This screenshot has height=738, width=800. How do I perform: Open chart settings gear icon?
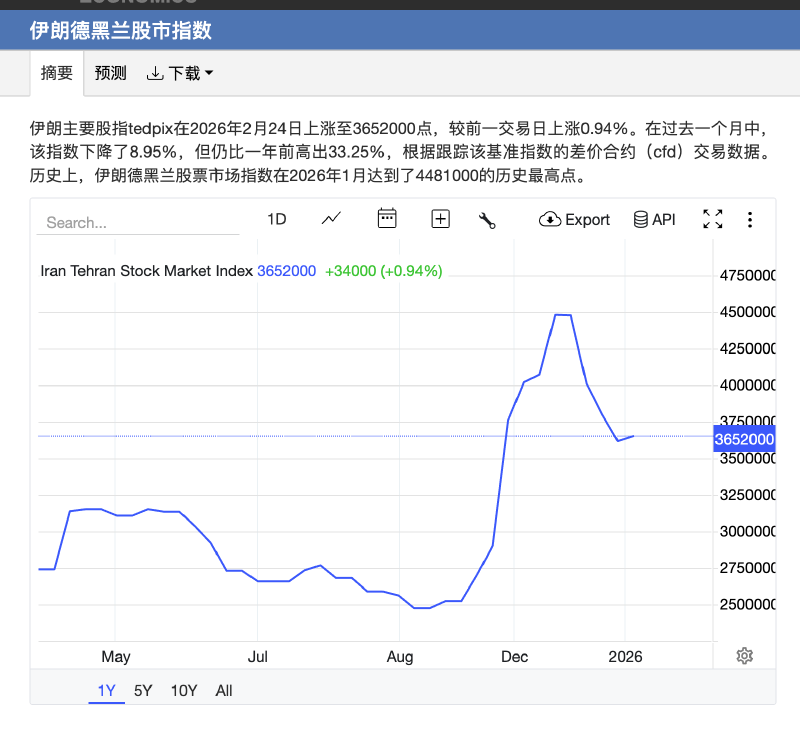tap(744, 656)
